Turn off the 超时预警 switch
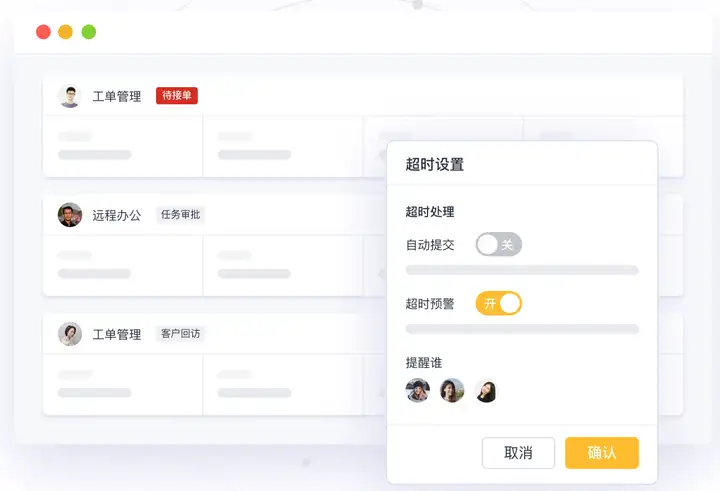The width and height of the screenshot is (720, 491). (x=499, y=304)
